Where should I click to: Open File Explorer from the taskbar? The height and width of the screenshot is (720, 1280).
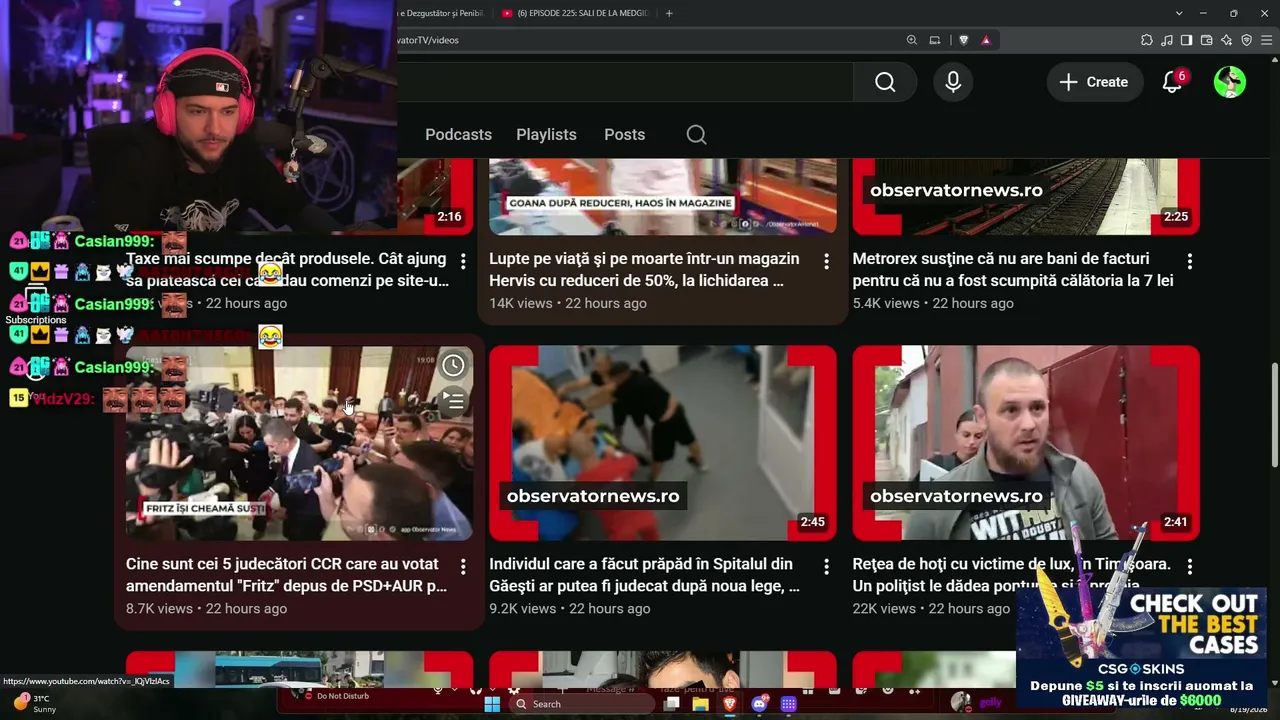click(x=700, y=704)
